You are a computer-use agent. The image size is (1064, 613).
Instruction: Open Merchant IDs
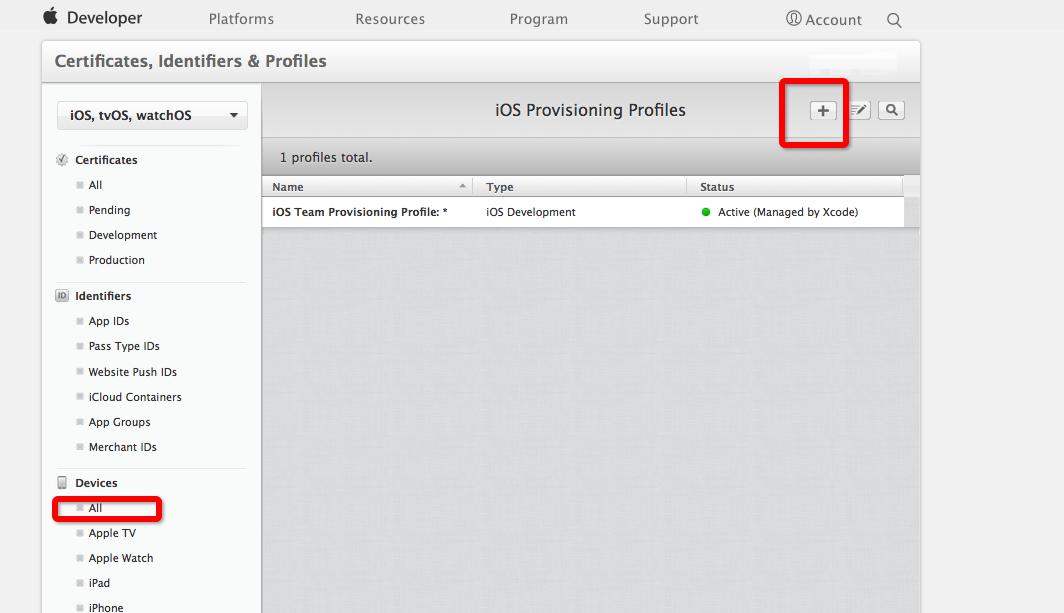(x=123, y=447)
